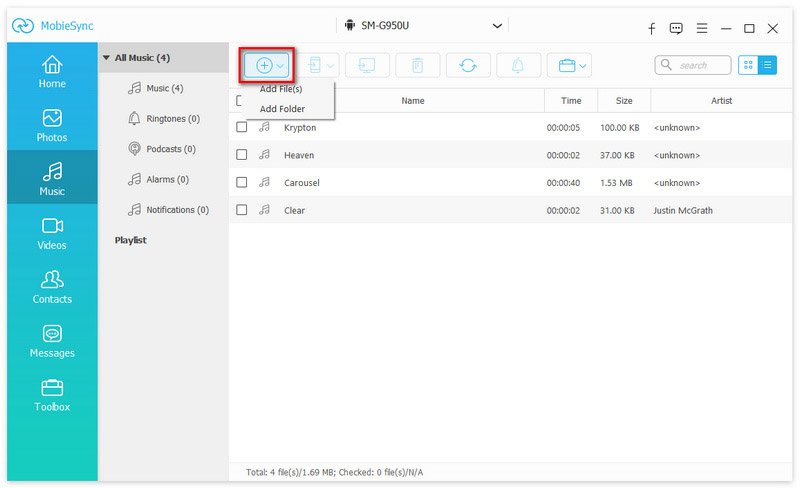Click the ringtone bell toolbar icon
Image resolution: width=800 pixels, height=488 pixels.
518,65
